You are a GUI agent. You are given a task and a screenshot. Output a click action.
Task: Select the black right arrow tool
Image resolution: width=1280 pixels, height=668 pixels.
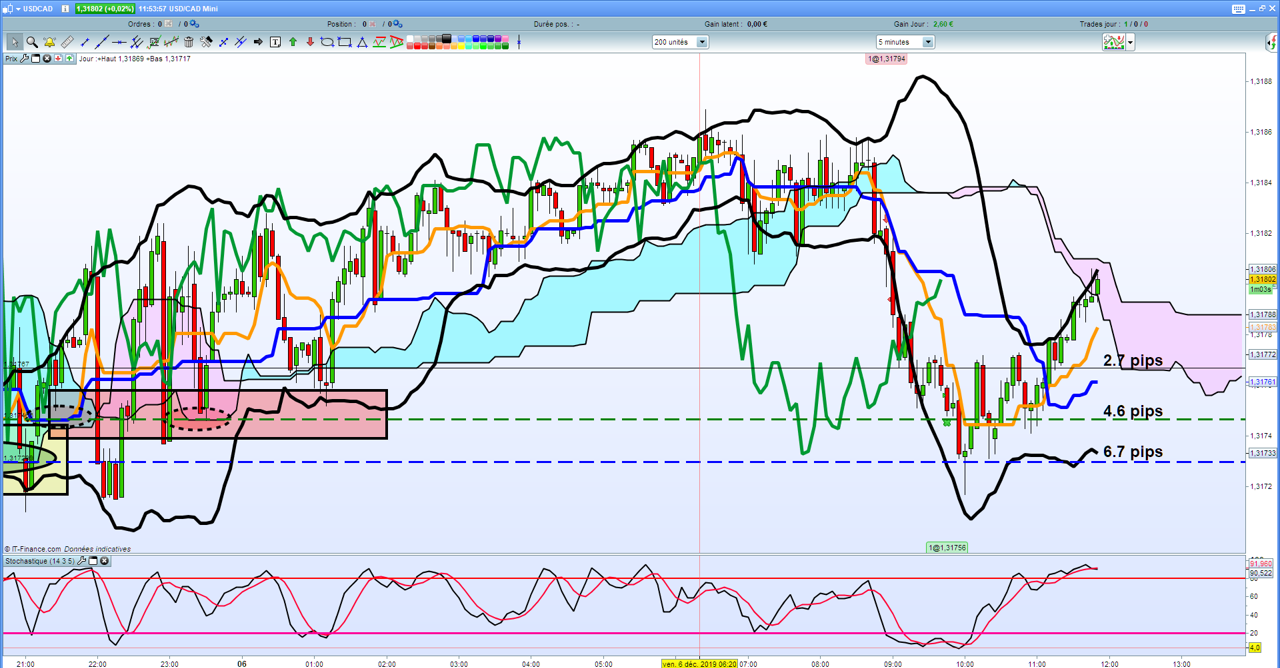click(258, 42)
